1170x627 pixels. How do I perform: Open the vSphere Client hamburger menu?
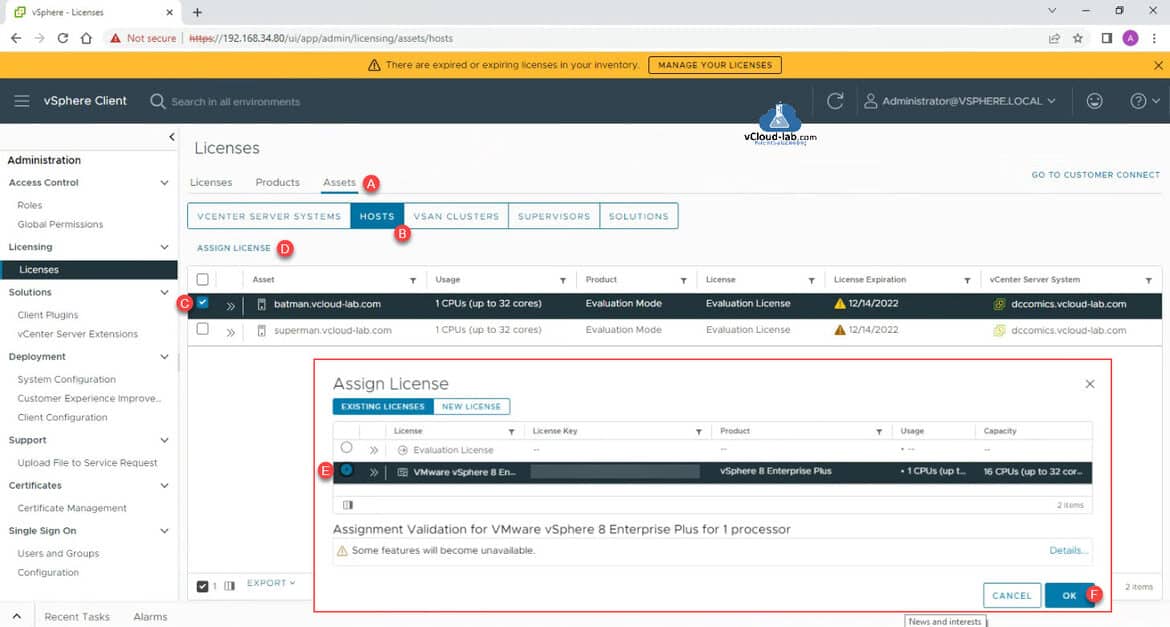22,101
